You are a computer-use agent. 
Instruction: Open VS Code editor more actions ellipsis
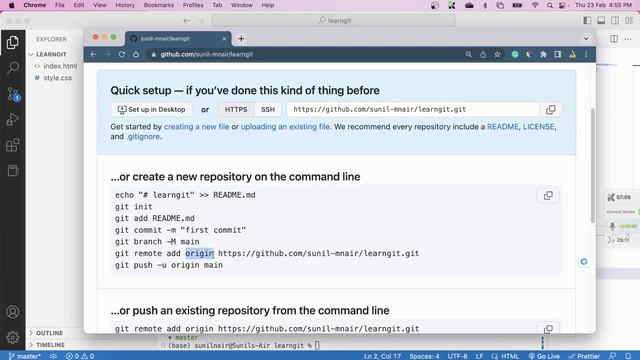coord(628,39)
